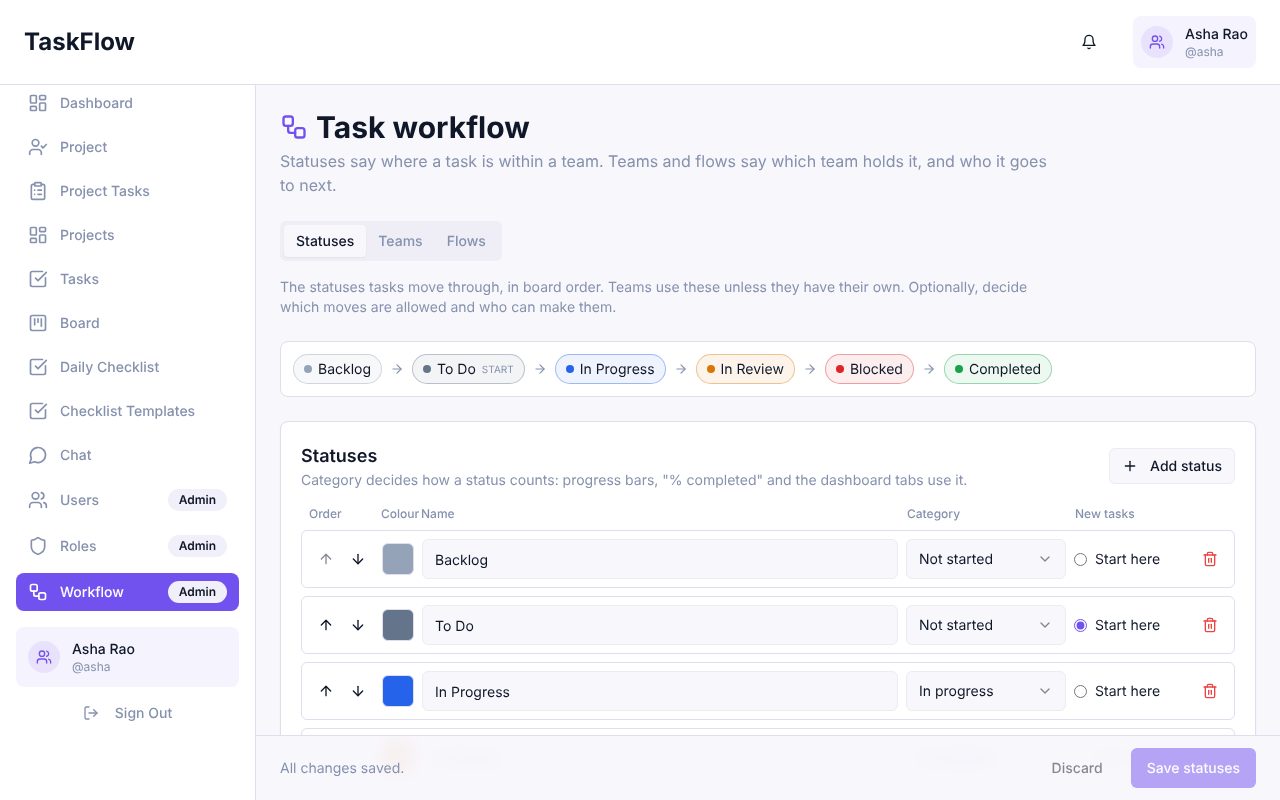Switch to the Statuses tab

[x=325, y=241]
